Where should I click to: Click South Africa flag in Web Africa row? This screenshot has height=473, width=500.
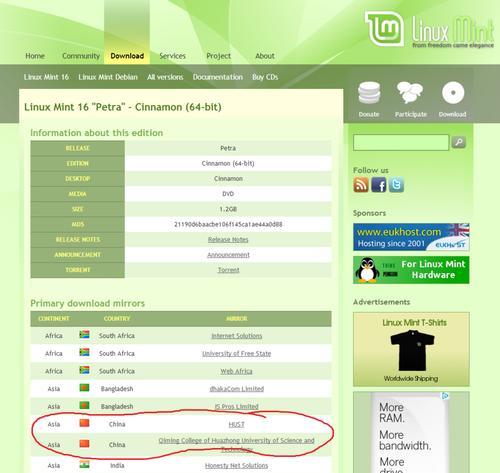click(84, 370)
